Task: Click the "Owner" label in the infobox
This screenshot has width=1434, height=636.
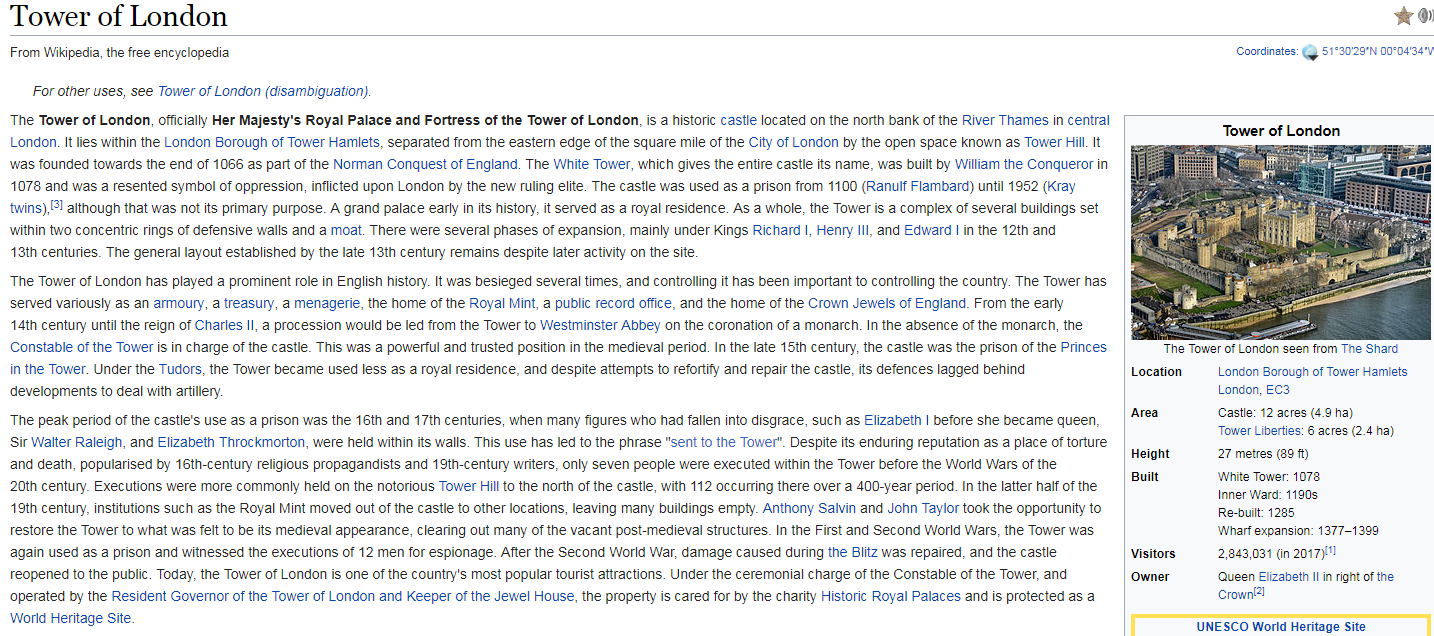Action: coord(1150,577)
